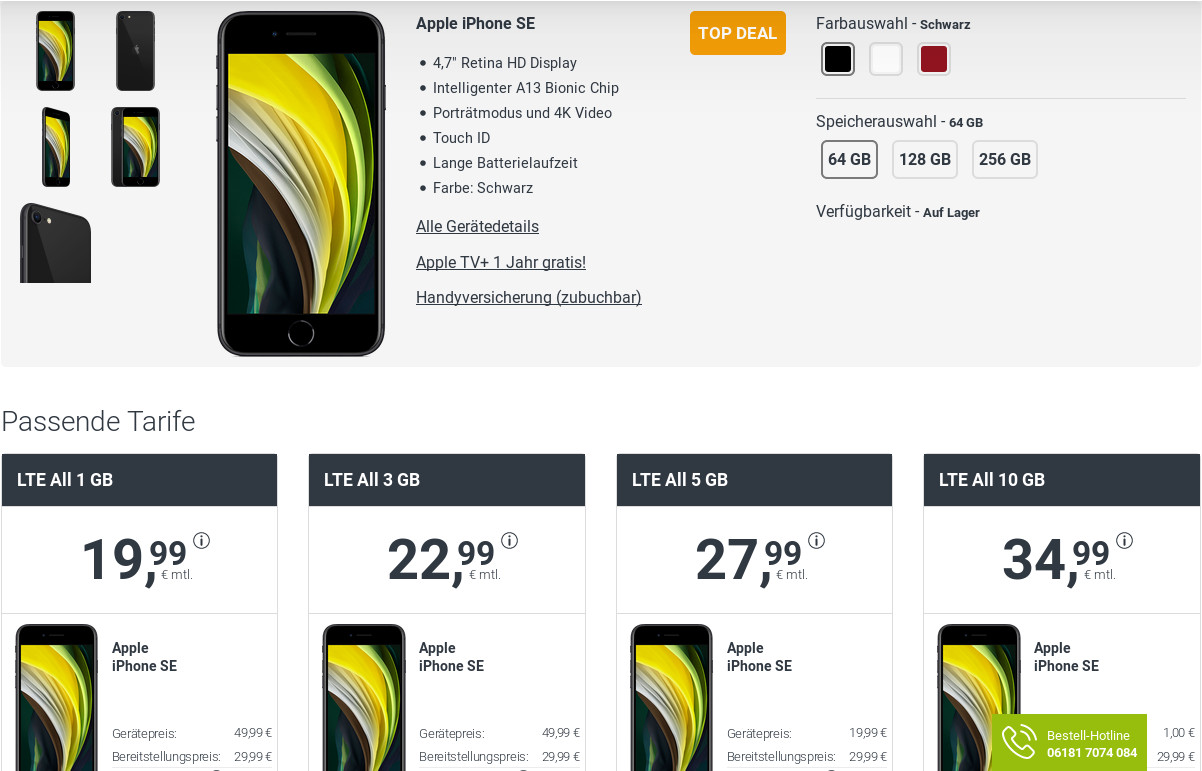
Task: Choose 128 GB storage option
Action: click(925, 159)
